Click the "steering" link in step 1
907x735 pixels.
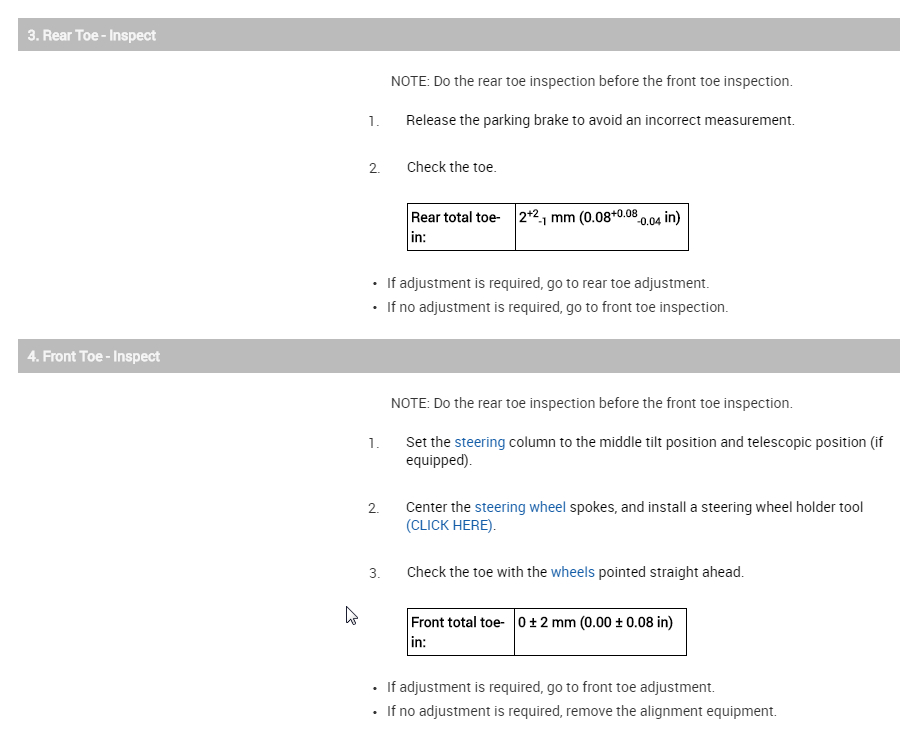pyautogui.click(x=479, y=442)
